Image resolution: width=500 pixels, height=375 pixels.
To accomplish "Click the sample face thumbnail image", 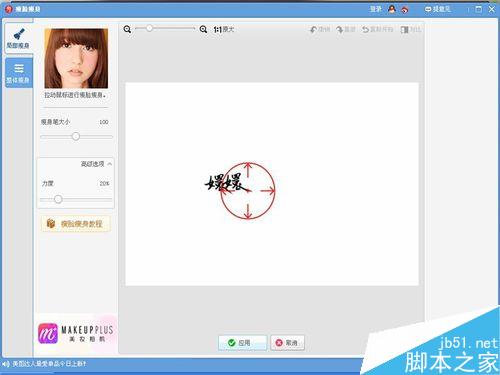I will click(76, 58).
